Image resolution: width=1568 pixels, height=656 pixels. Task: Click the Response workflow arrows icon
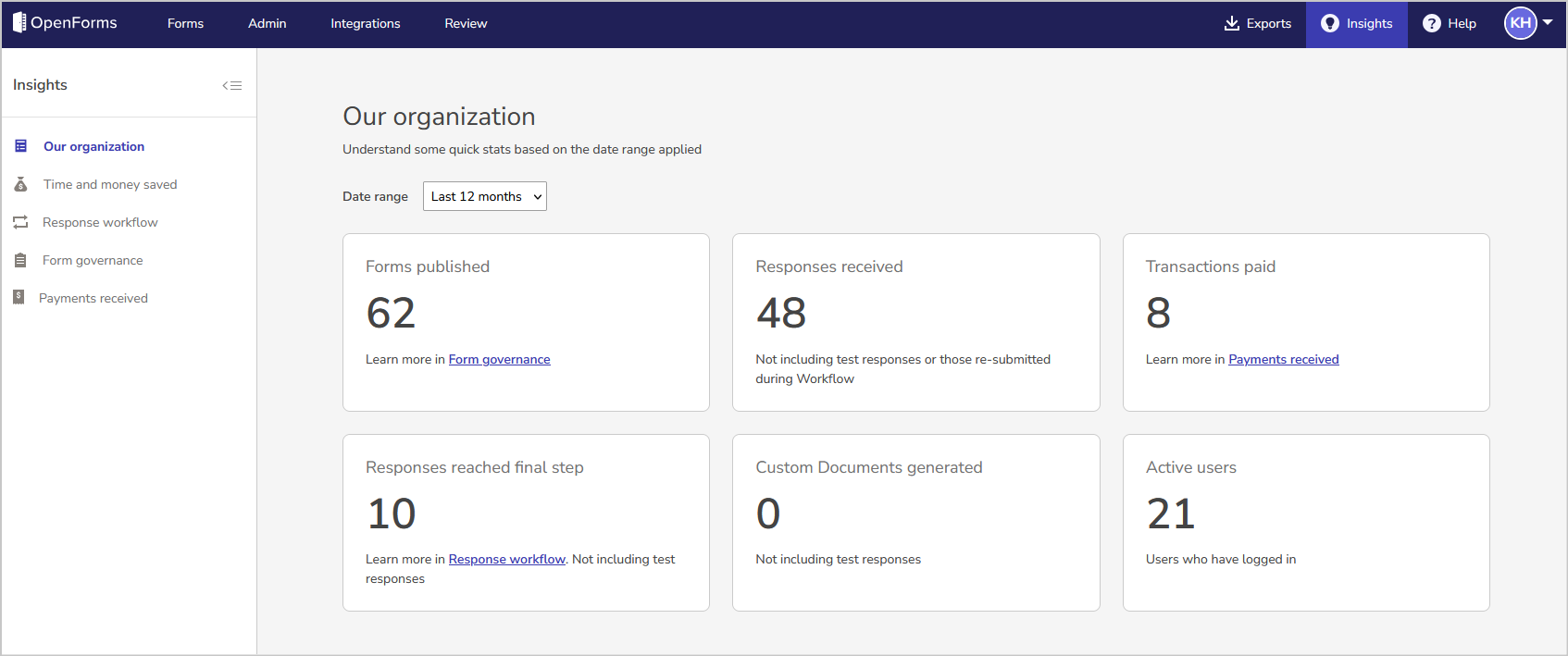pos(20,222)
